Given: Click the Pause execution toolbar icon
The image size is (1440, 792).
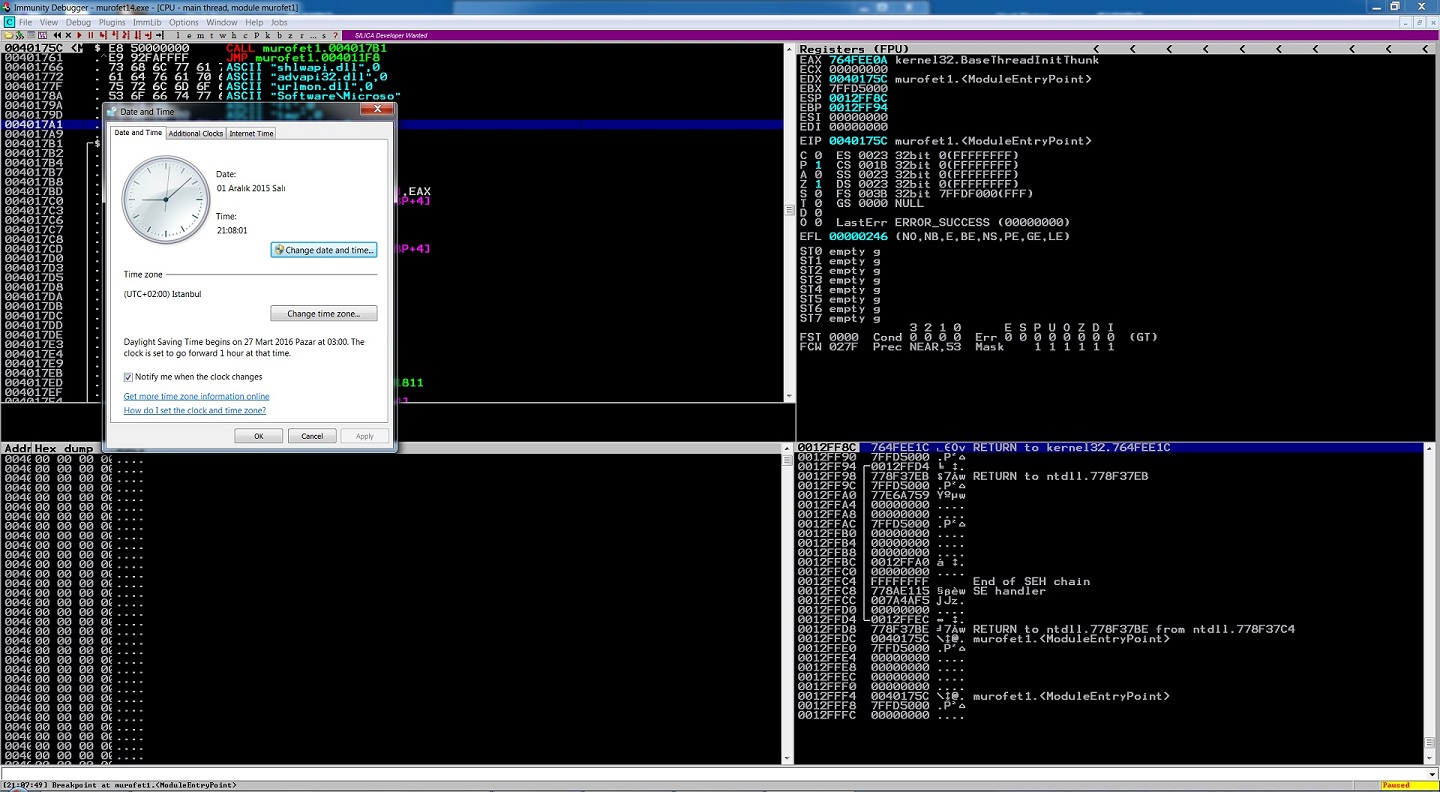Looking at the screenshot, I should click(x=90, y=35).
